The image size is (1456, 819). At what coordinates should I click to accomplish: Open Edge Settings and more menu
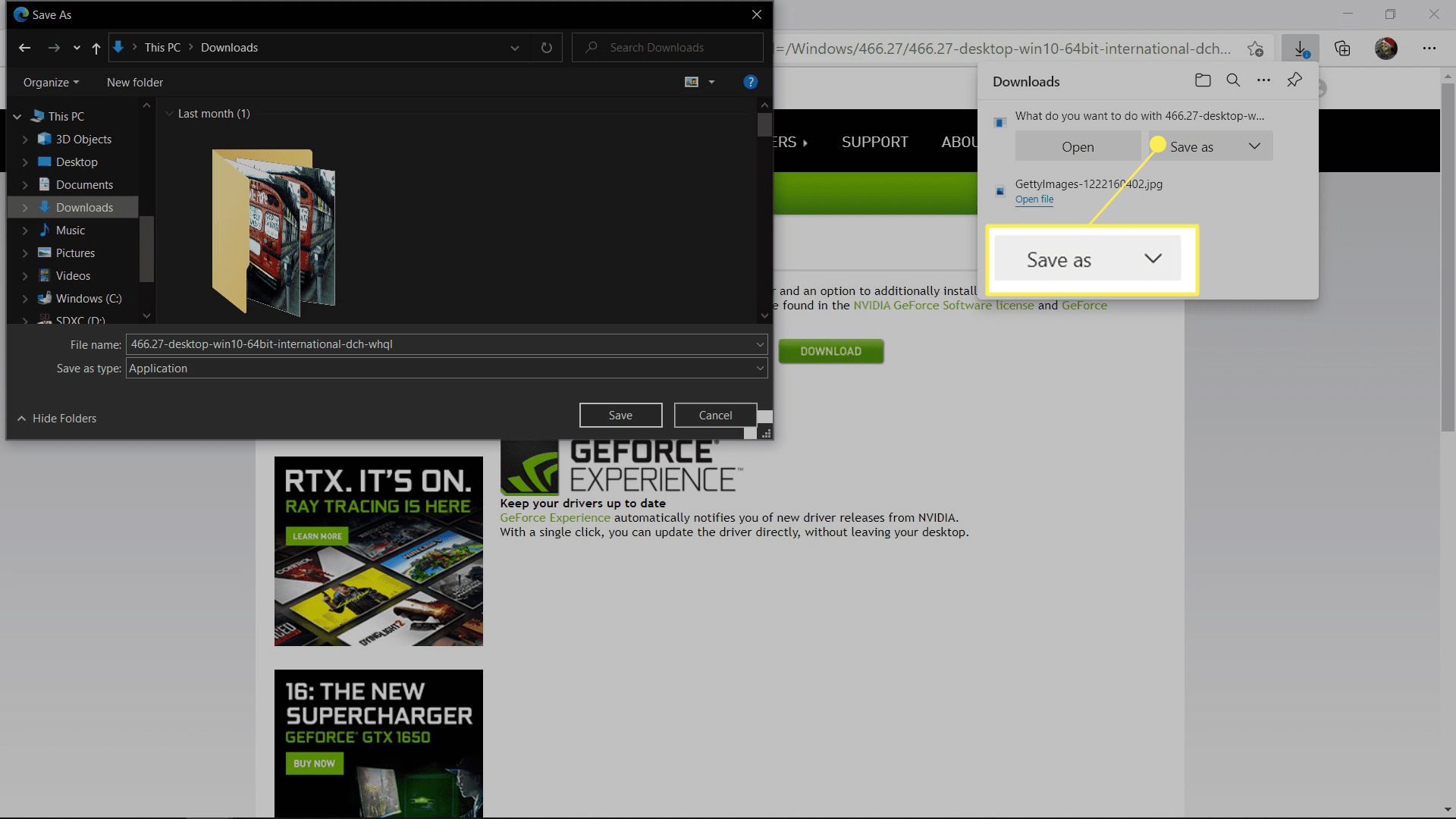(1429, 49)
